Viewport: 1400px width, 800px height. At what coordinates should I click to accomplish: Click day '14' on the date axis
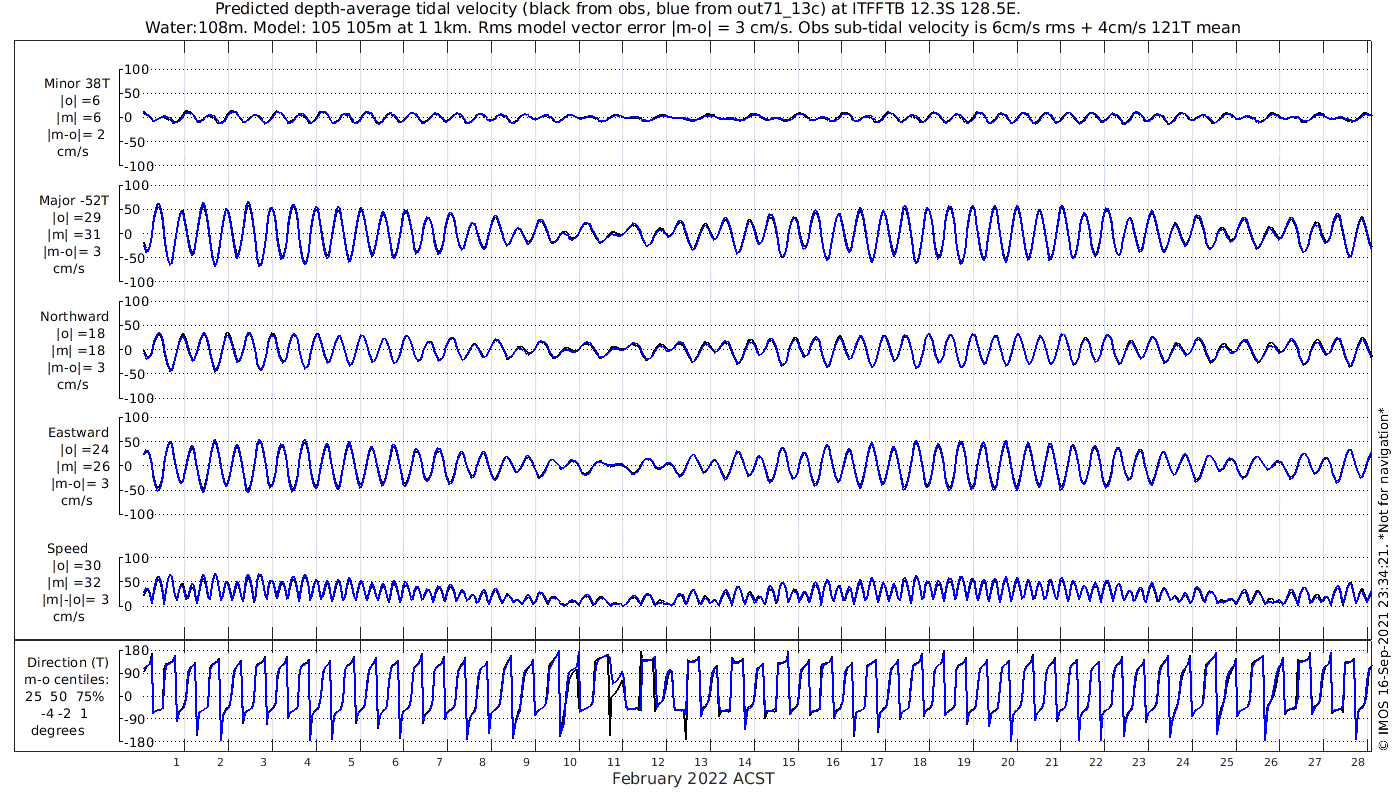click(745, 762)
